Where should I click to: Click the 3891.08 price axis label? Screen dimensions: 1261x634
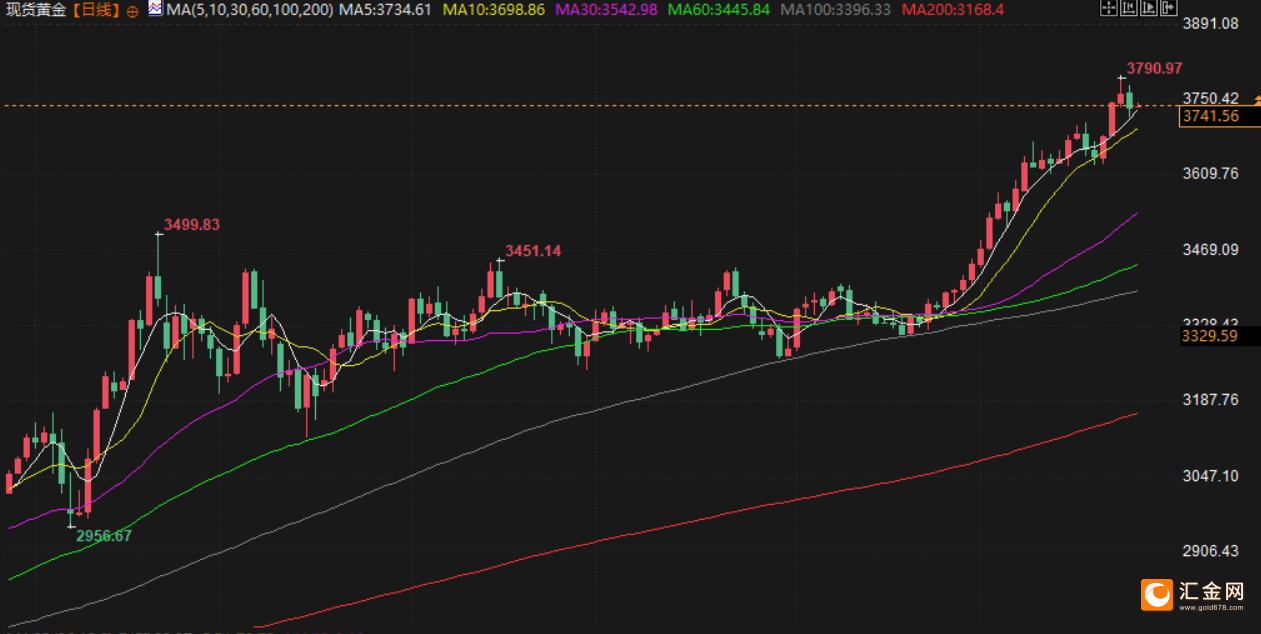pos(1210,23)
